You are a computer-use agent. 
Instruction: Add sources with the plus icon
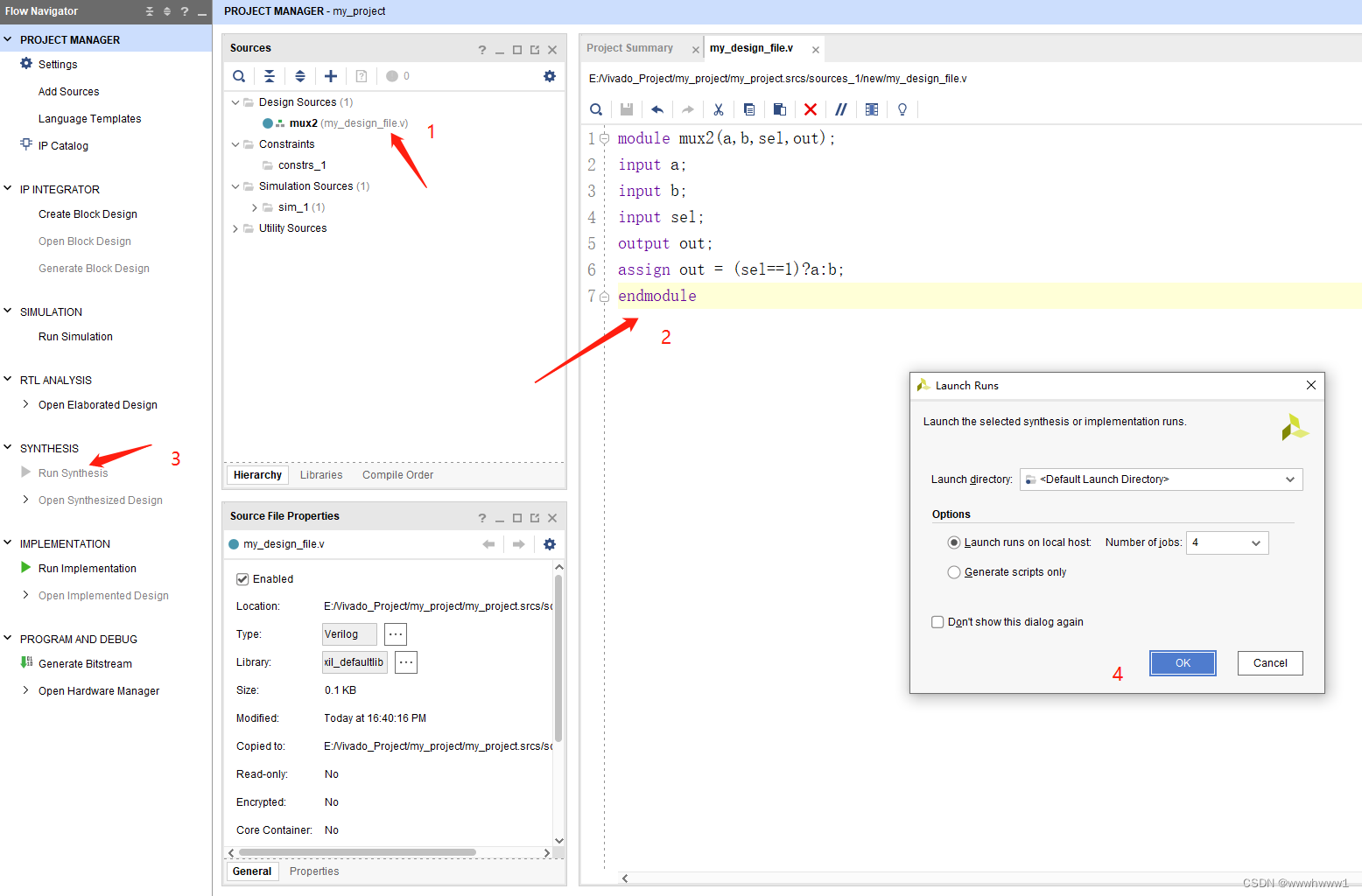point(331,76)
